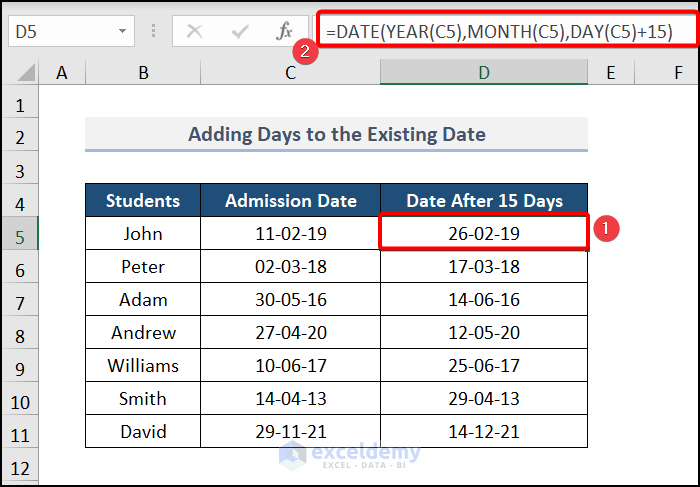The height and width of the screenshot is (487, 700).
Task: Click the Enter checkmark formula bar icon
Action: (240, 31)
